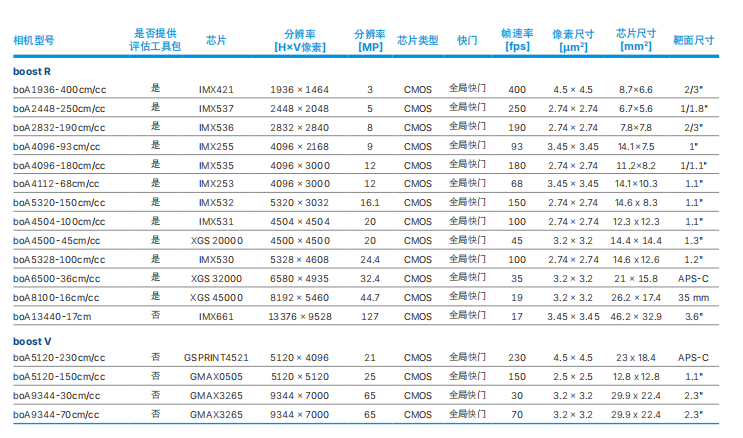The width and height of the screenshot is (743, 438).
Task: Open camera model boA13440-17cm
Action: tap(52, 316)
